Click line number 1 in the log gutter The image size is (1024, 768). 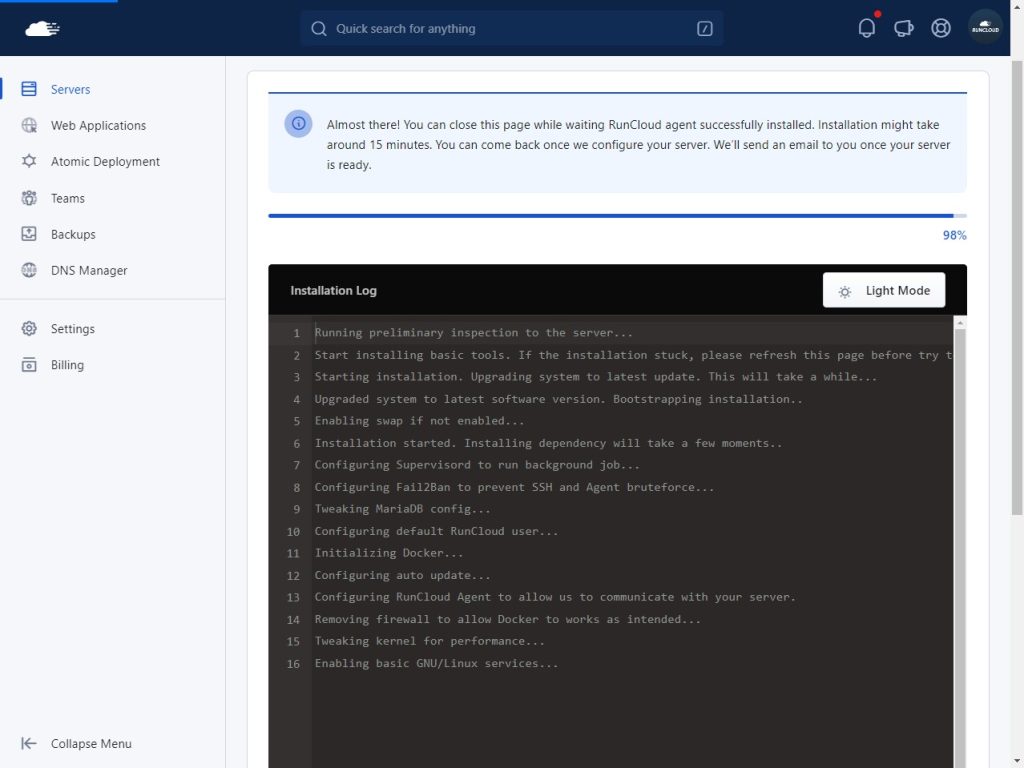tap(296, 333)
